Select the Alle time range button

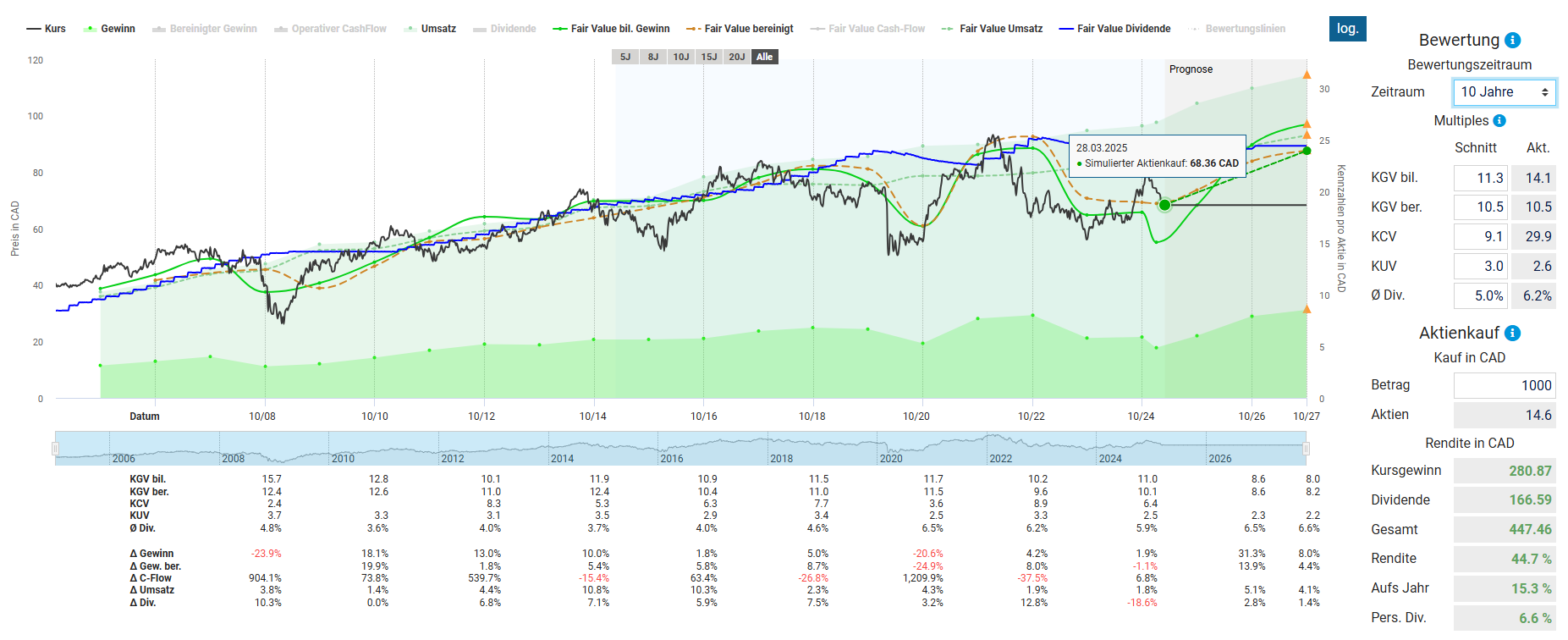click(x=764, y=57)
